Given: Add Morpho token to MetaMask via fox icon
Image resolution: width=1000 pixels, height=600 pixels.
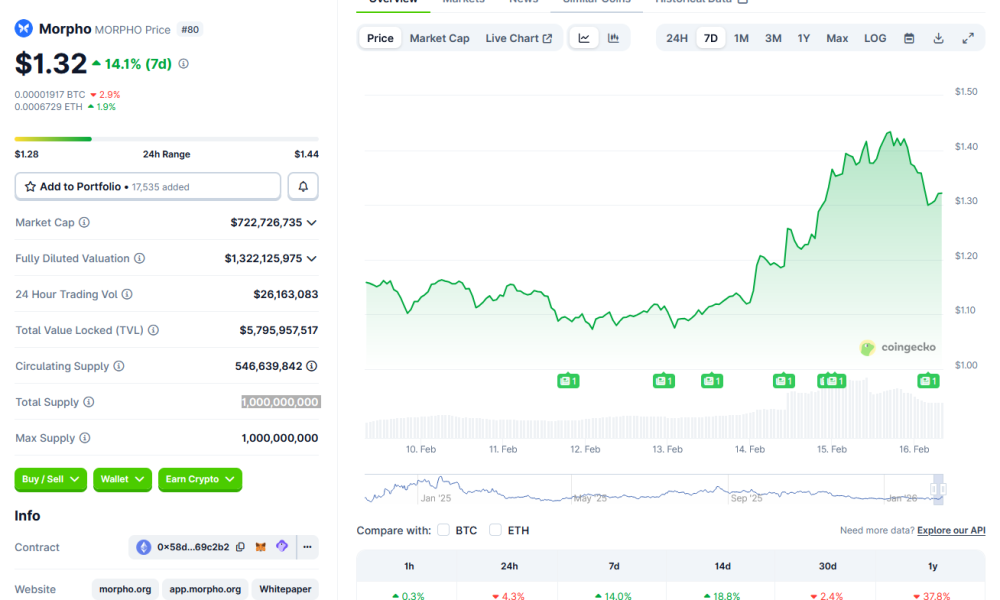Looking at the screenshot, I should [261, 547].
